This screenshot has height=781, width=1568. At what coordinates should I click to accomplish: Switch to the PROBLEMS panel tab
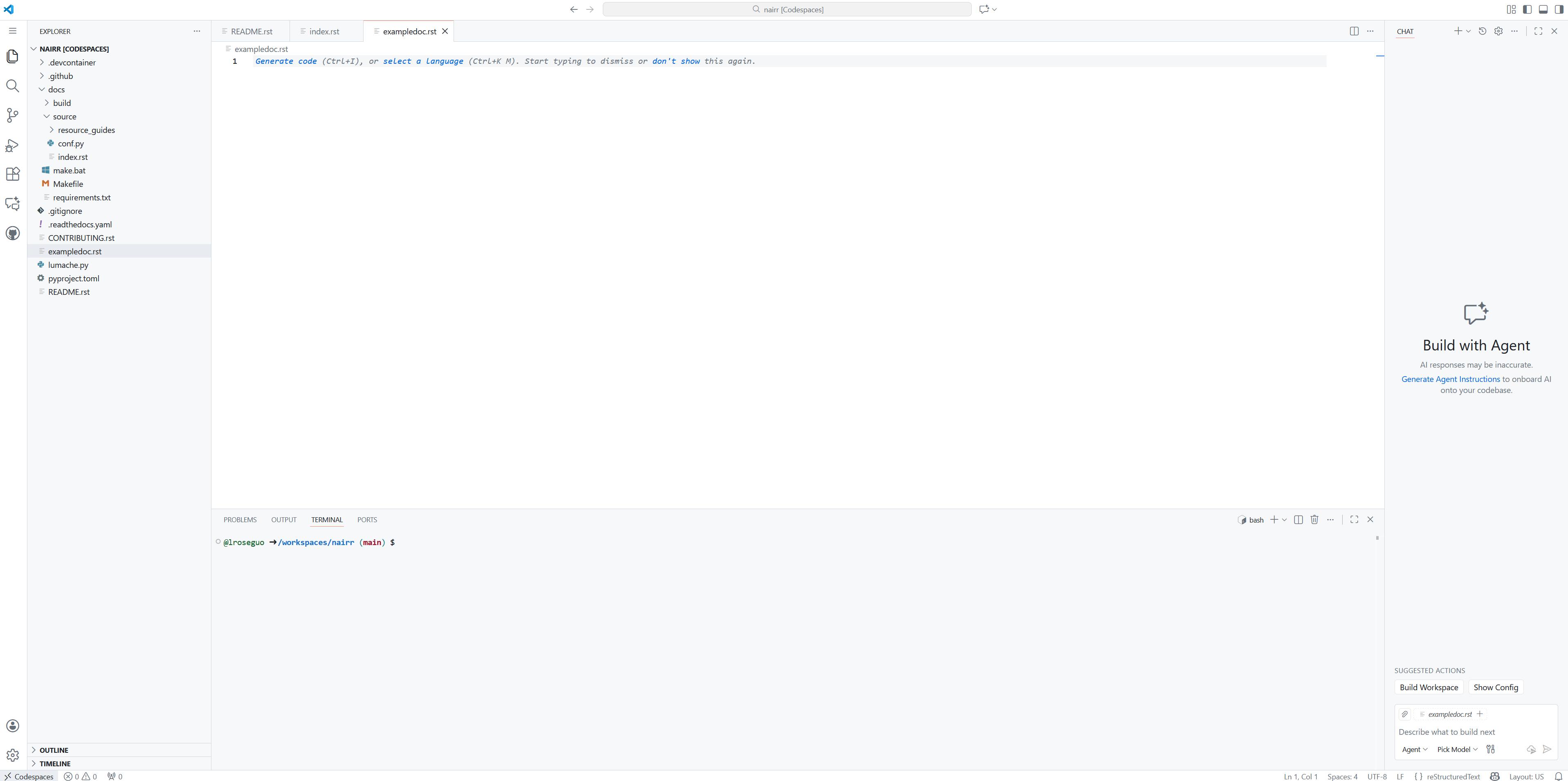click(x=240, y=520)
